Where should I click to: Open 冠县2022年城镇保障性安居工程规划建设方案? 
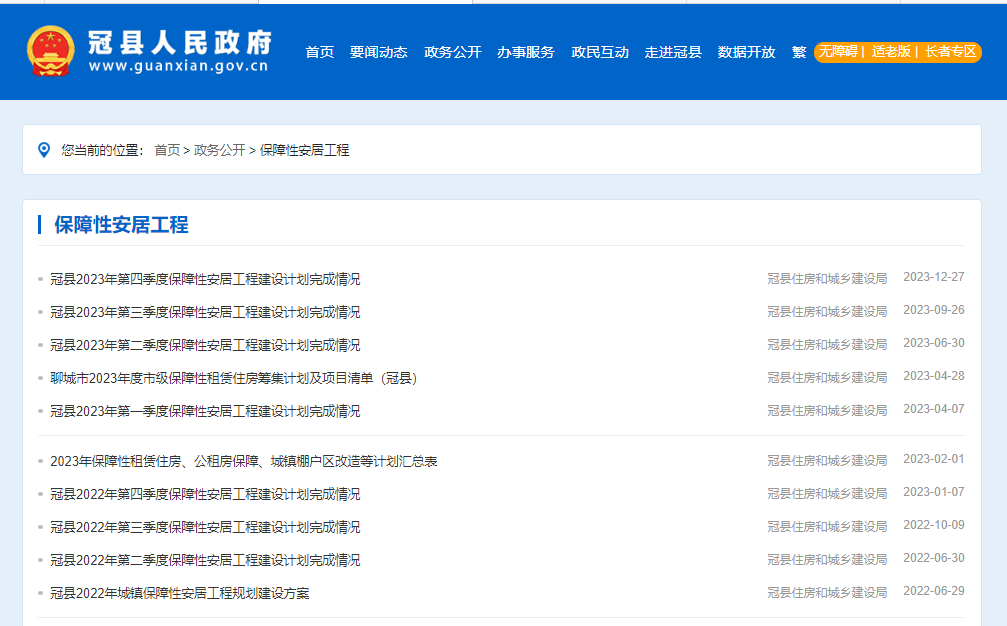click(180, 593)
